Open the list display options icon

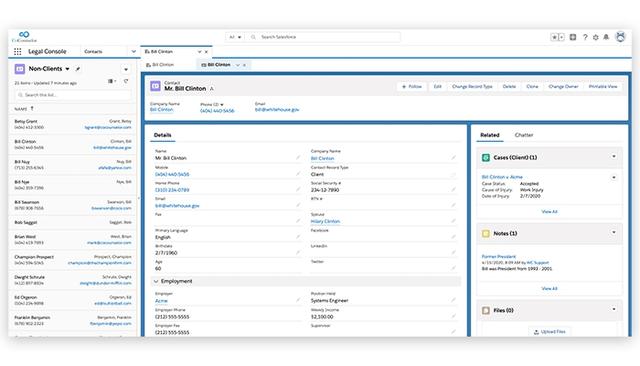tap(112, 81)
